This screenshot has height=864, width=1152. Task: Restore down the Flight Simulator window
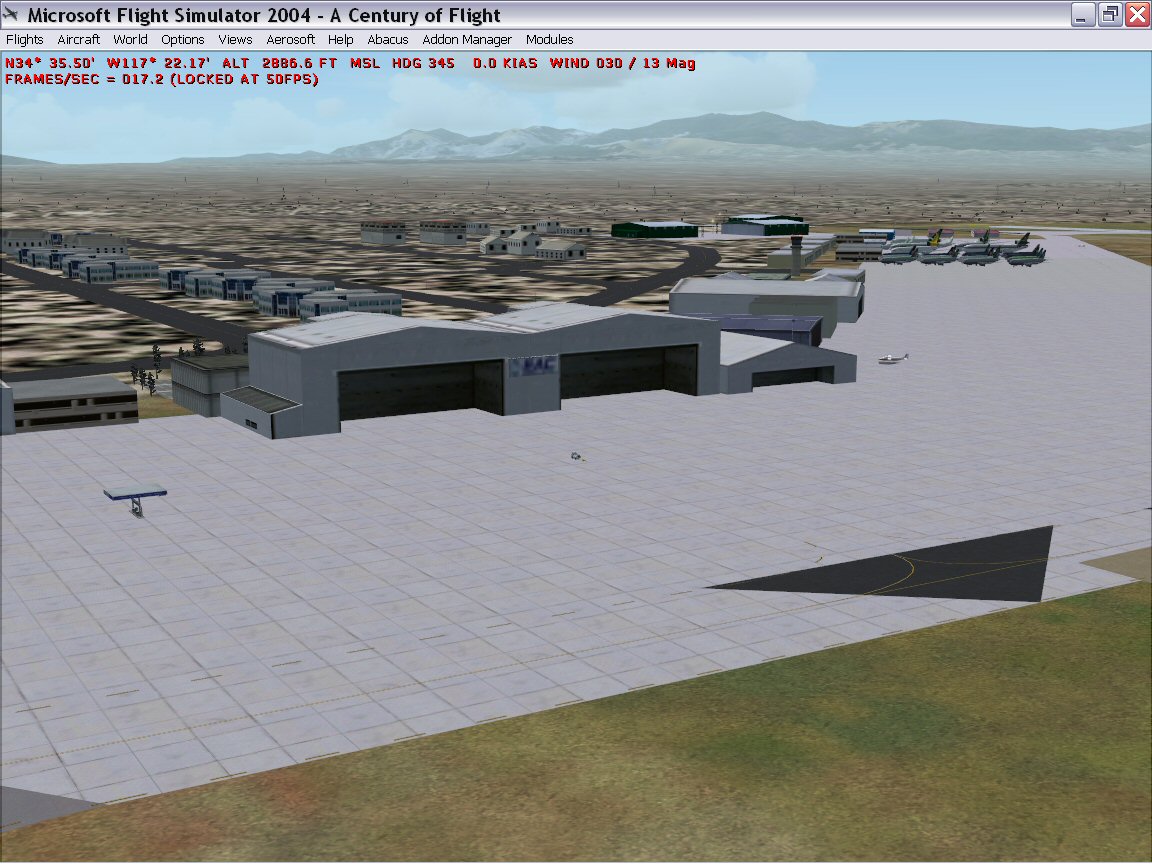pyautogui.click(x=1109, y=15)
